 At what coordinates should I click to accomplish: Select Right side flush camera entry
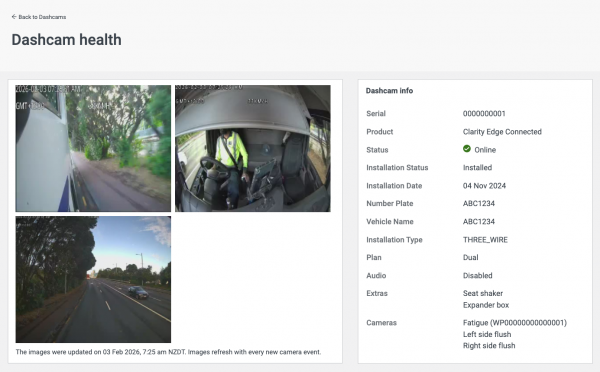coord(489,346)
